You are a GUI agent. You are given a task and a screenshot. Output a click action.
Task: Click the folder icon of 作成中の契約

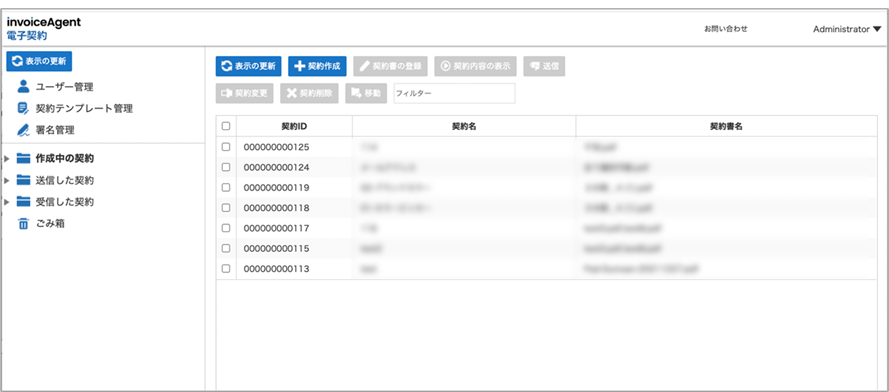23,158
